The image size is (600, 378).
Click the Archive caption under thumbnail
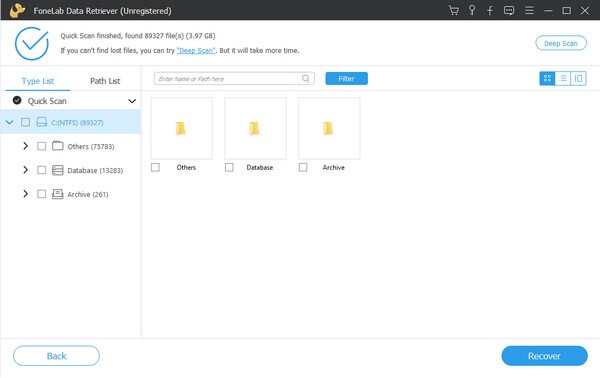point(333,167)
